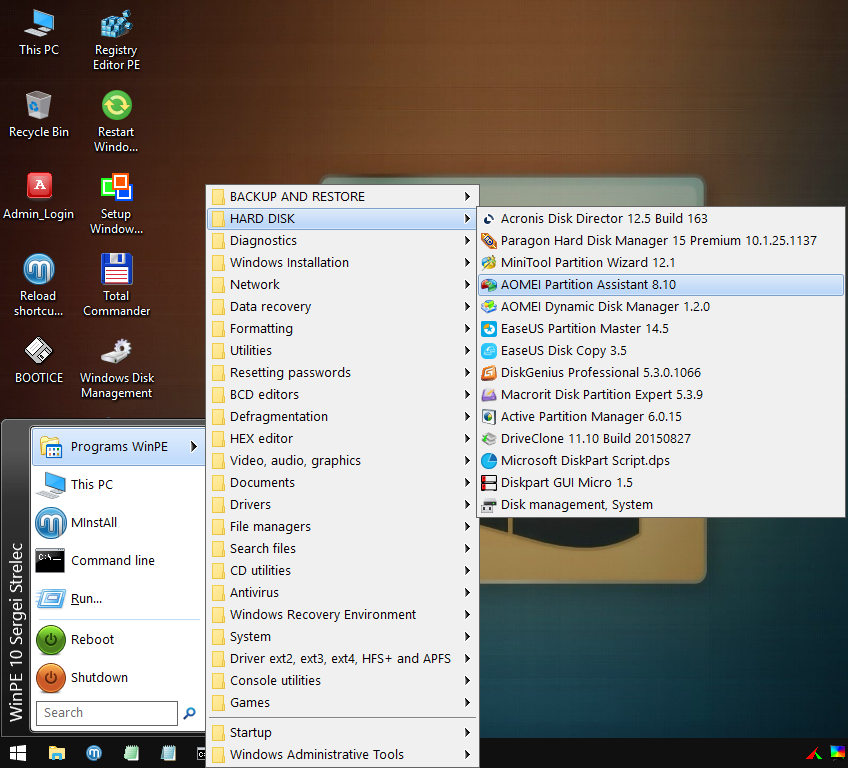Launch AOMEI Partition Assistant 8.10
This screenshot has width=848, height=768.
[x=660, y=284]
